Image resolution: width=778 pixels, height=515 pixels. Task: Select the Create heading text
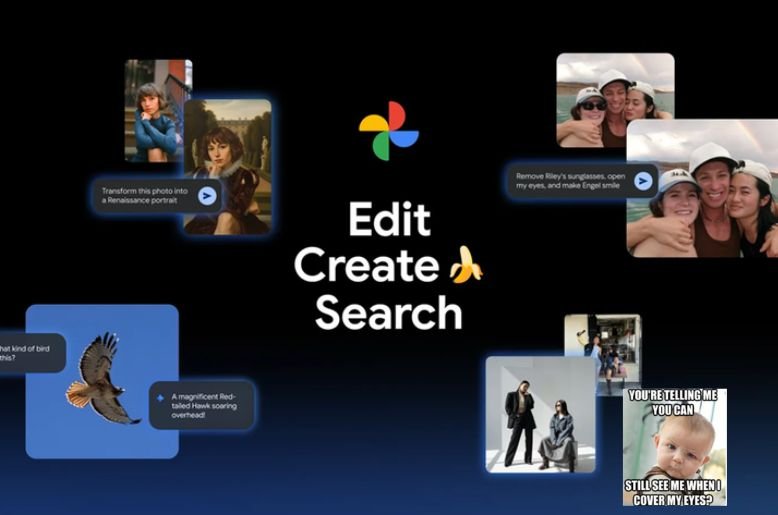pyautogui.click(x=366, y=266)
